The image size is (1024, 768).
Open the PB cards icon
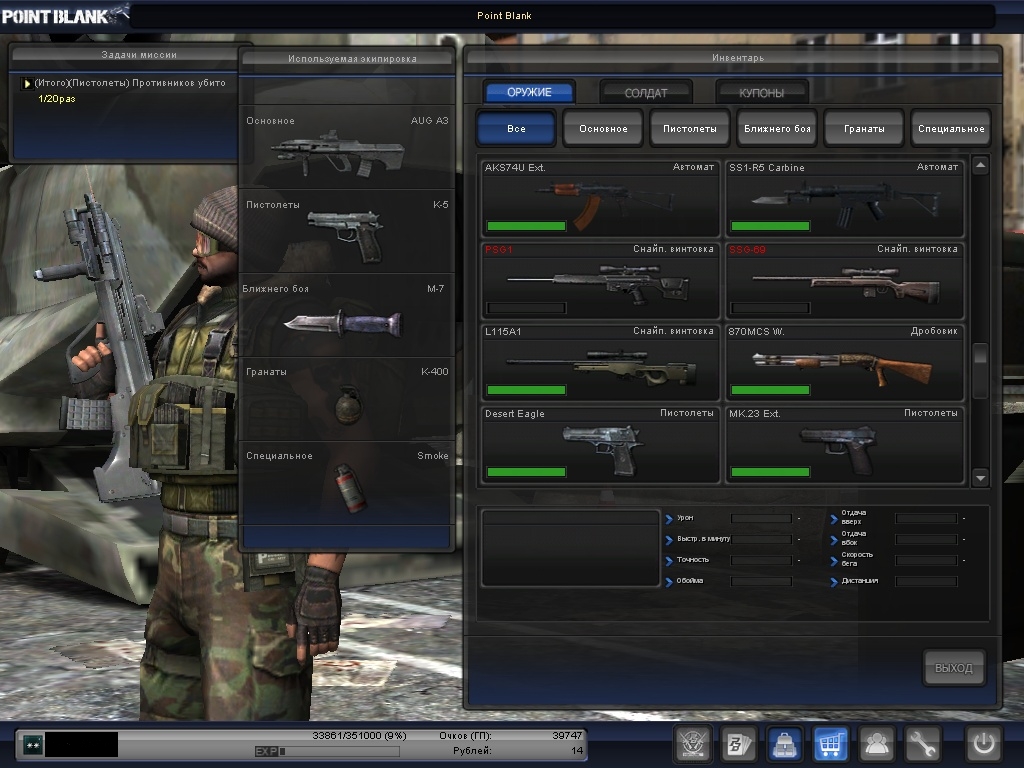[737, 744]
